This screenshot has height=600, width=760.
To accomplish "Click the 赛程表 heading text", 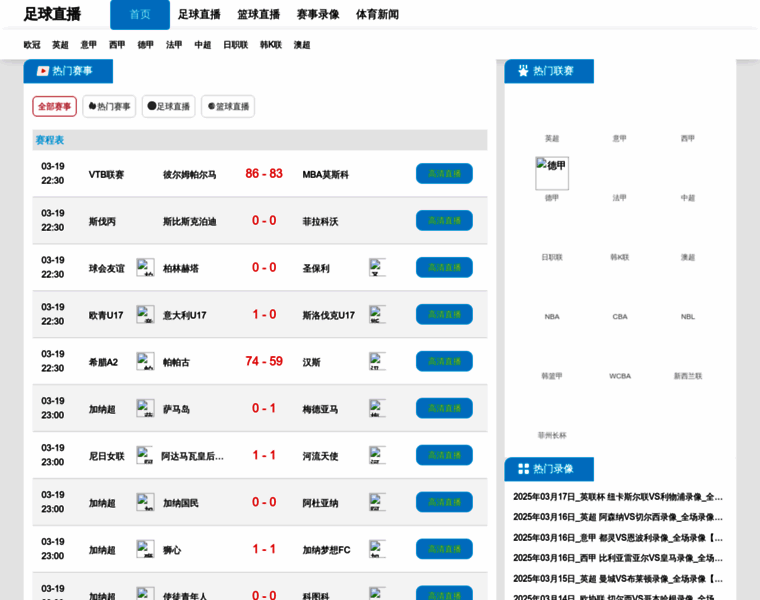I will pos(49,140).
